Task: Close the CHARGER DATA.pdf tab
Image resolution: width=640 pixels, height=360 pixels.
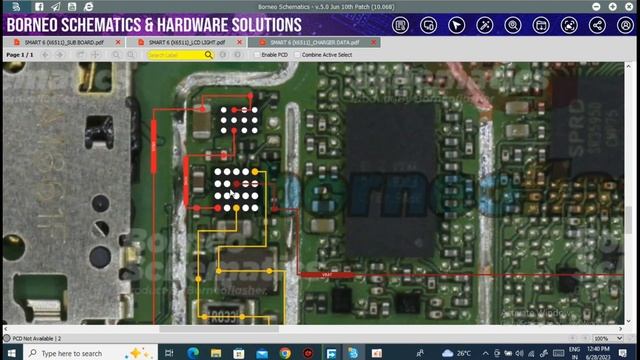Action: [374, 42]
